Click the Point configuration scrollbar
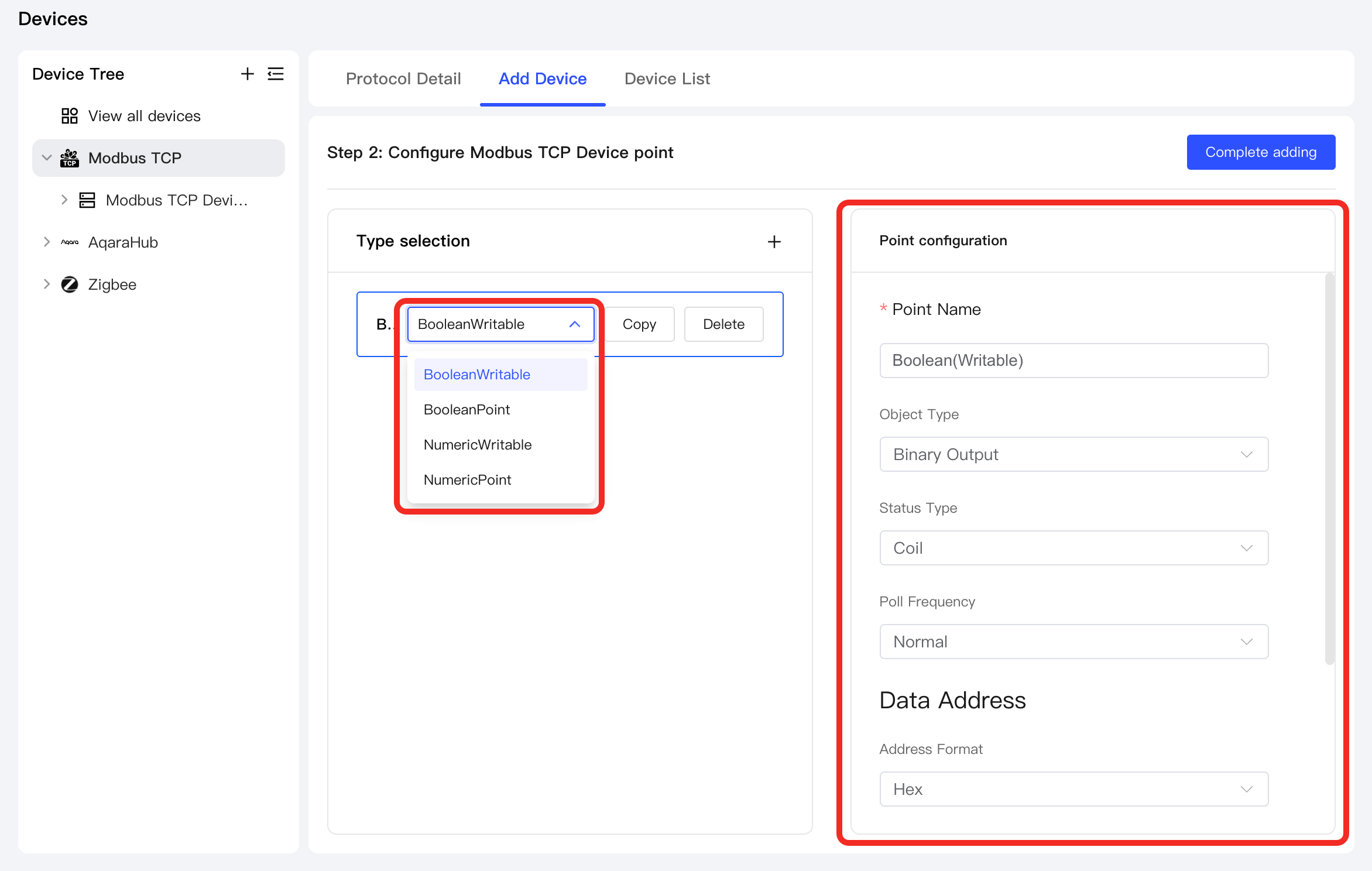Image resolution: width=1372 pixels, height=871 pixels. tap(1330, 468)
